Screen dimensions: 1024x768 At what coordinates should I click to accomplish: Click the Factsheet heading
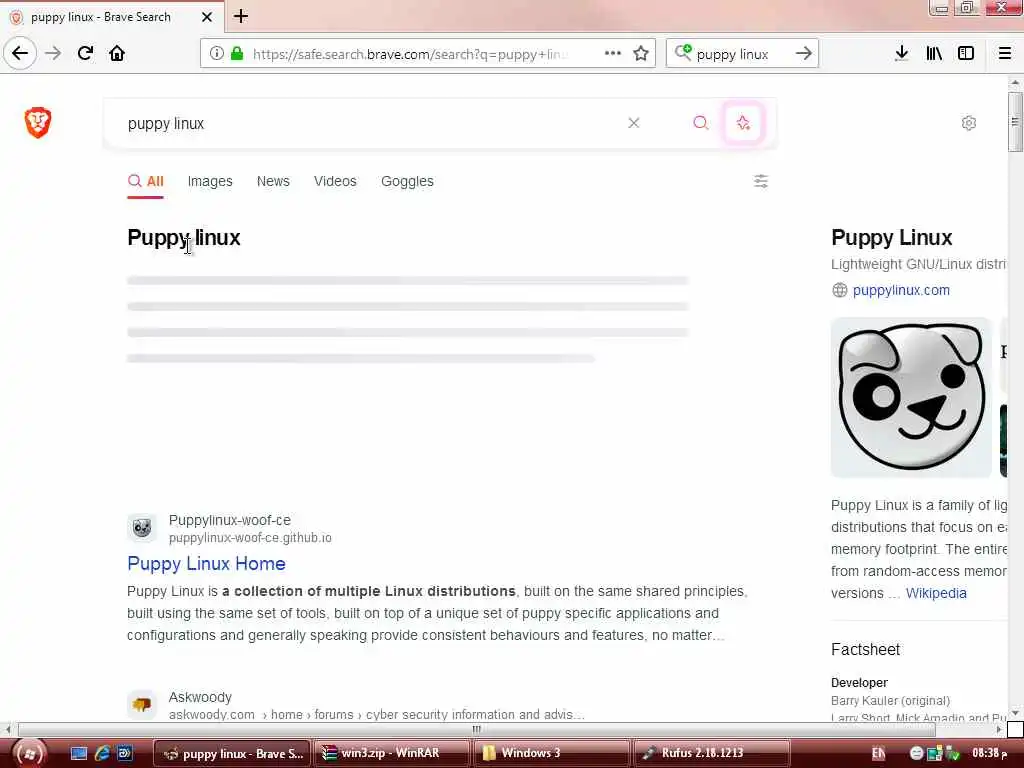865,649
